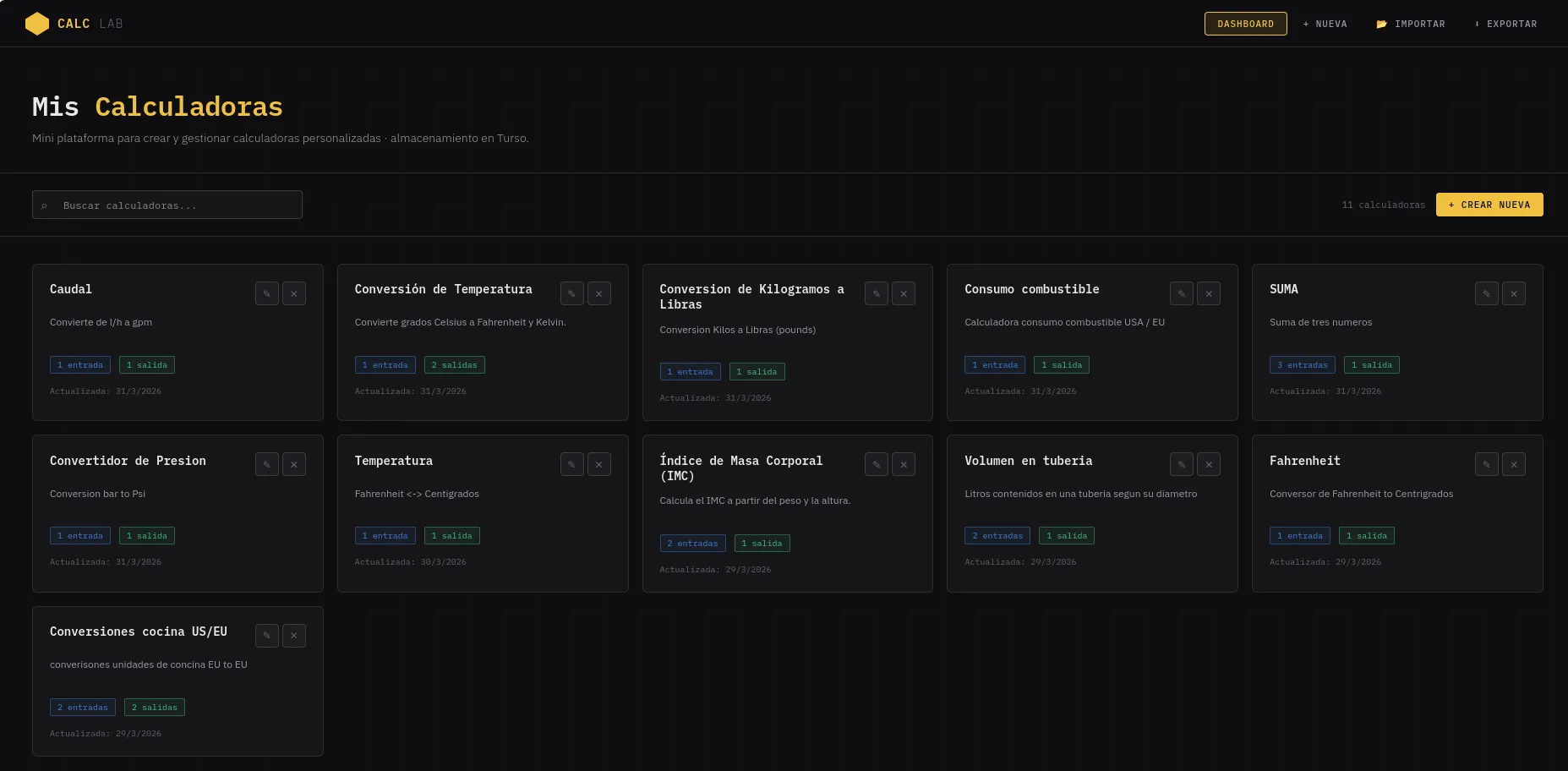The height and width of the screenshot is (771, 1568).
Task: Click the edit pencil on Consumo combustible
Action: 1182,293
